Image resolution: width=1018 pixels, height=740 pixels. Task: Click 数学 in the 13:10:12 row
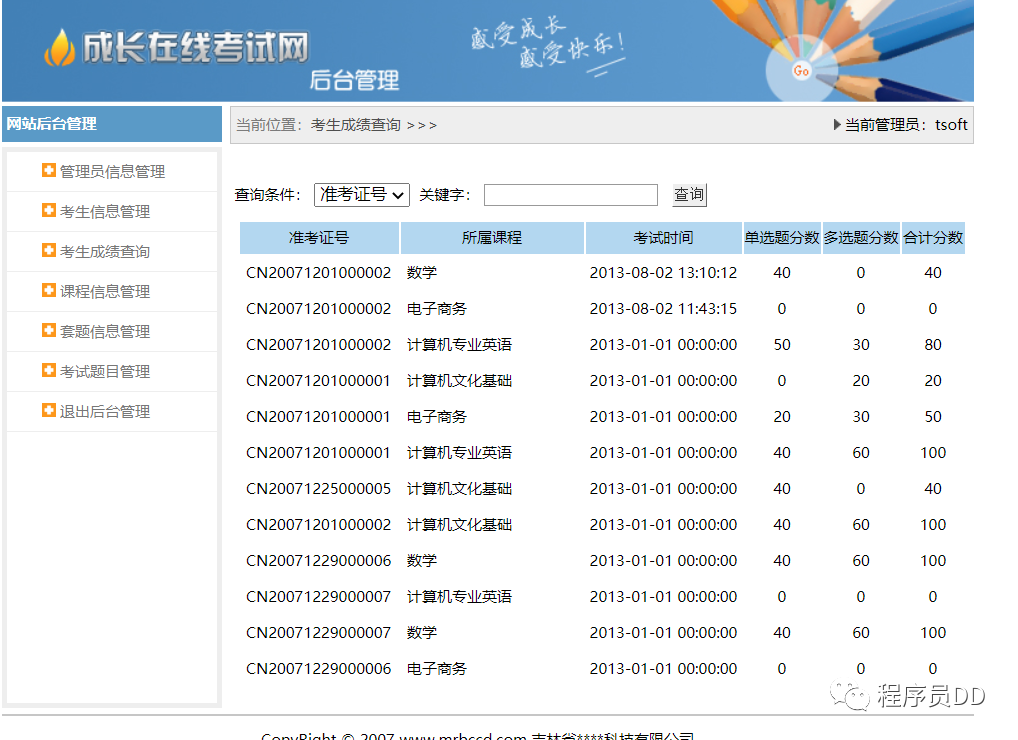point(422,273)
